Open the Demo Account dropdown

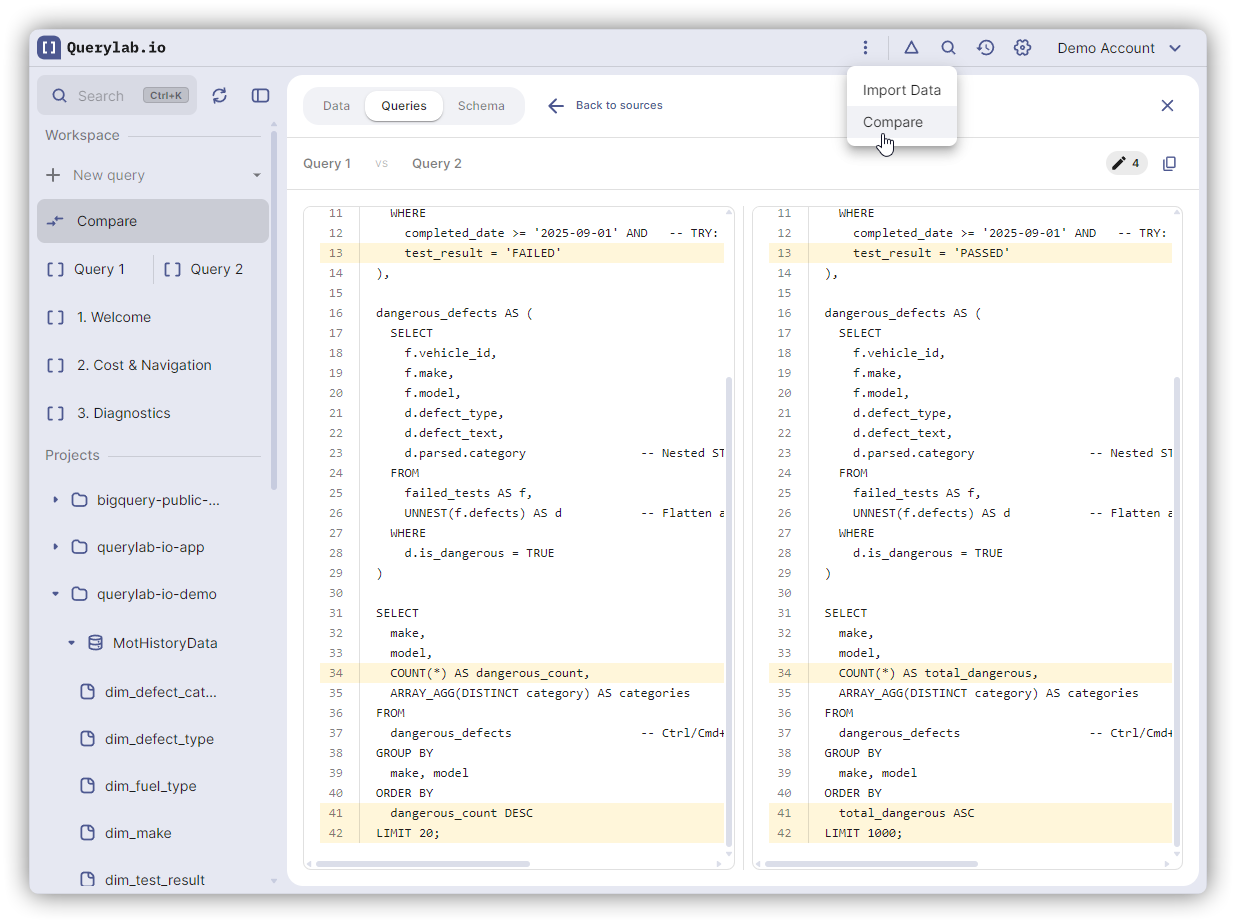(x=1119, y=48)
